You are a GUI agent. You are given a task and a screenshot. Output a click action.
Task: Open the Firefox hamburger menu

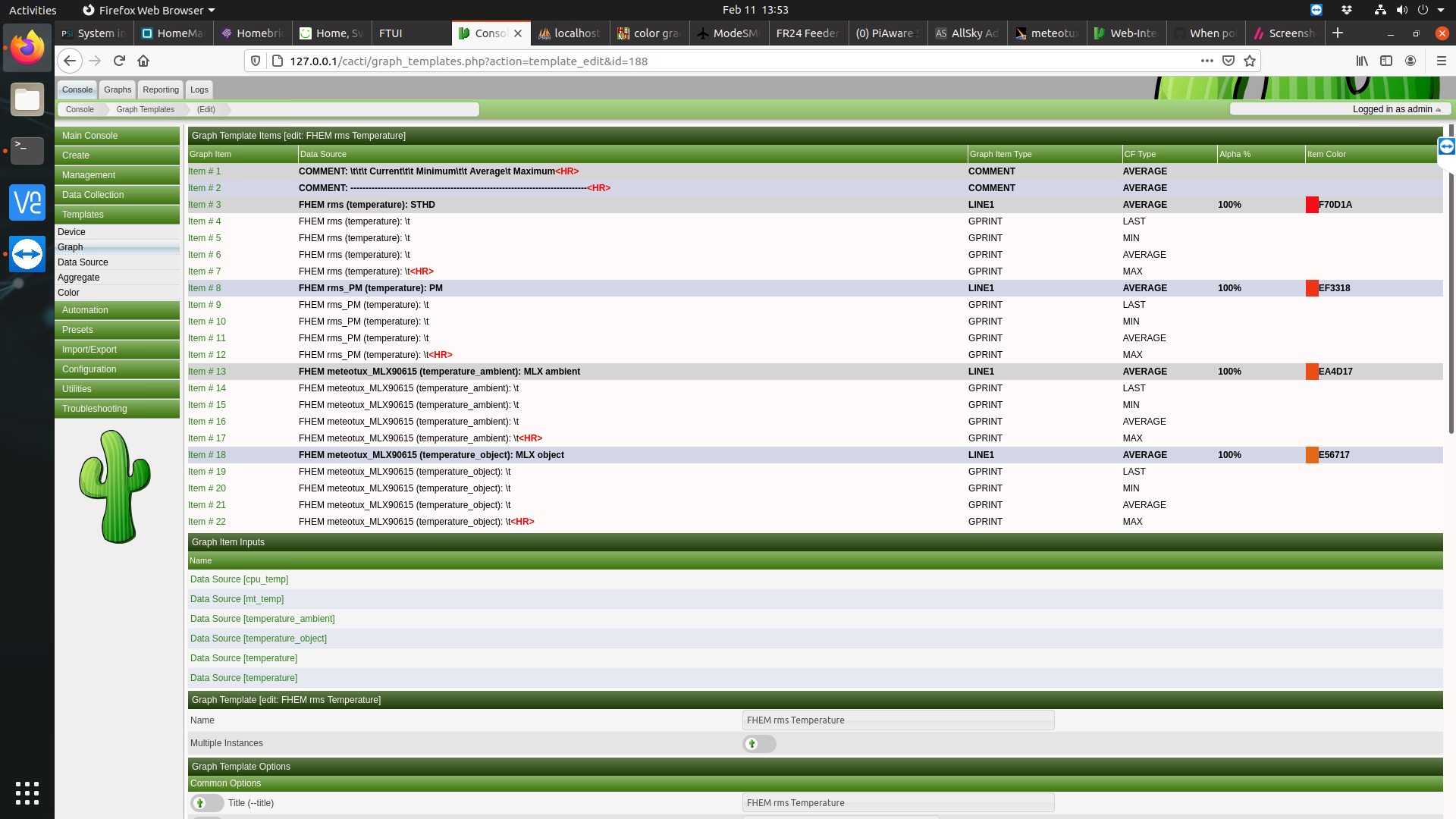pyautogui.click(x=1442, y=61)
